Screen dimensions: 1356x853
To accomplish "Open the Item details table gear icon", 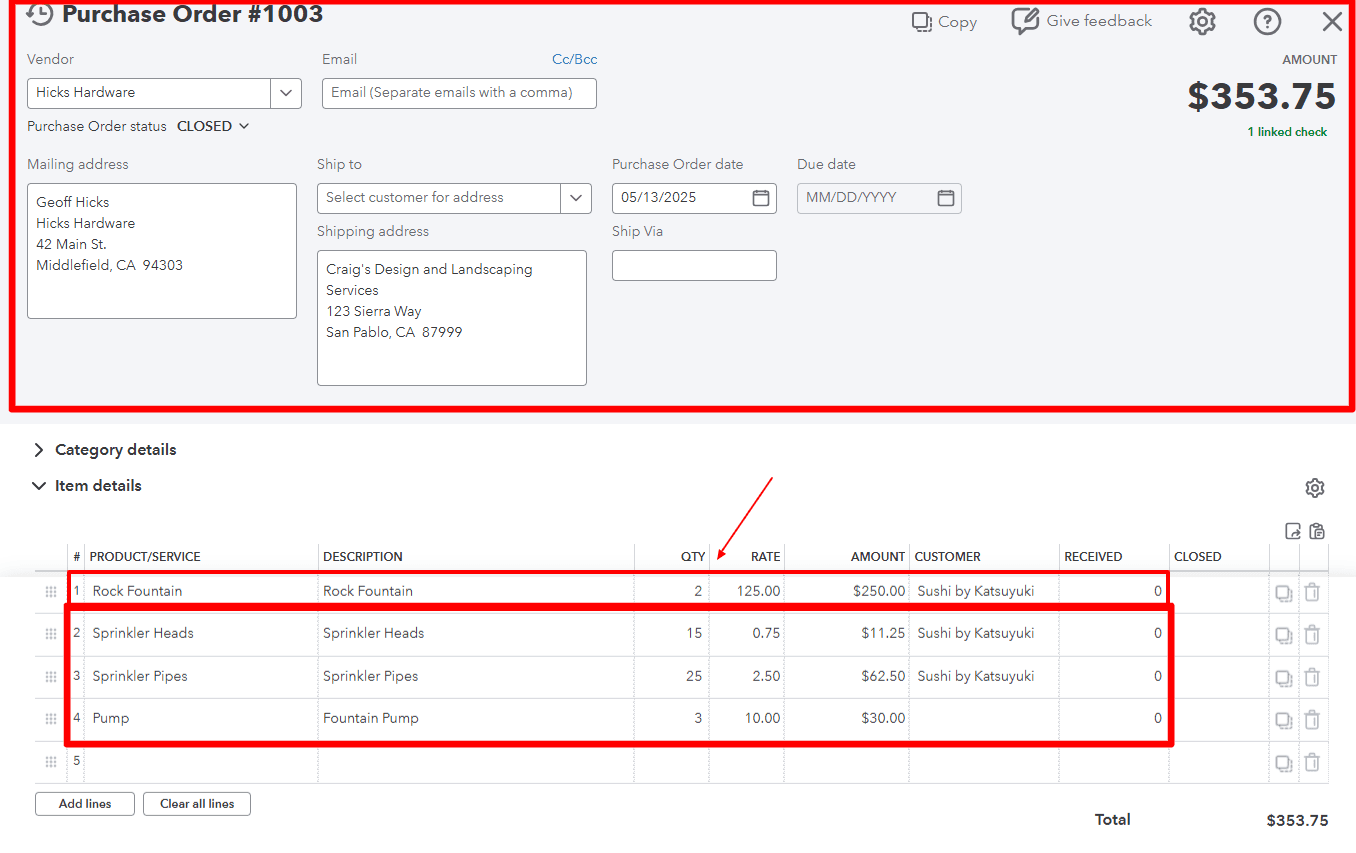I will 1314,488.
